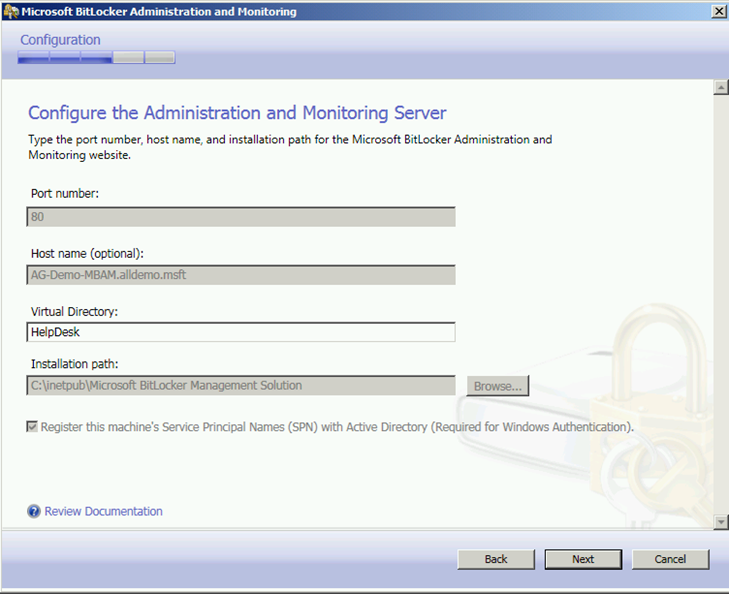The image size is (729, 594).
Task: Click Next to continue setup
Action: click(x=583, y=559)
